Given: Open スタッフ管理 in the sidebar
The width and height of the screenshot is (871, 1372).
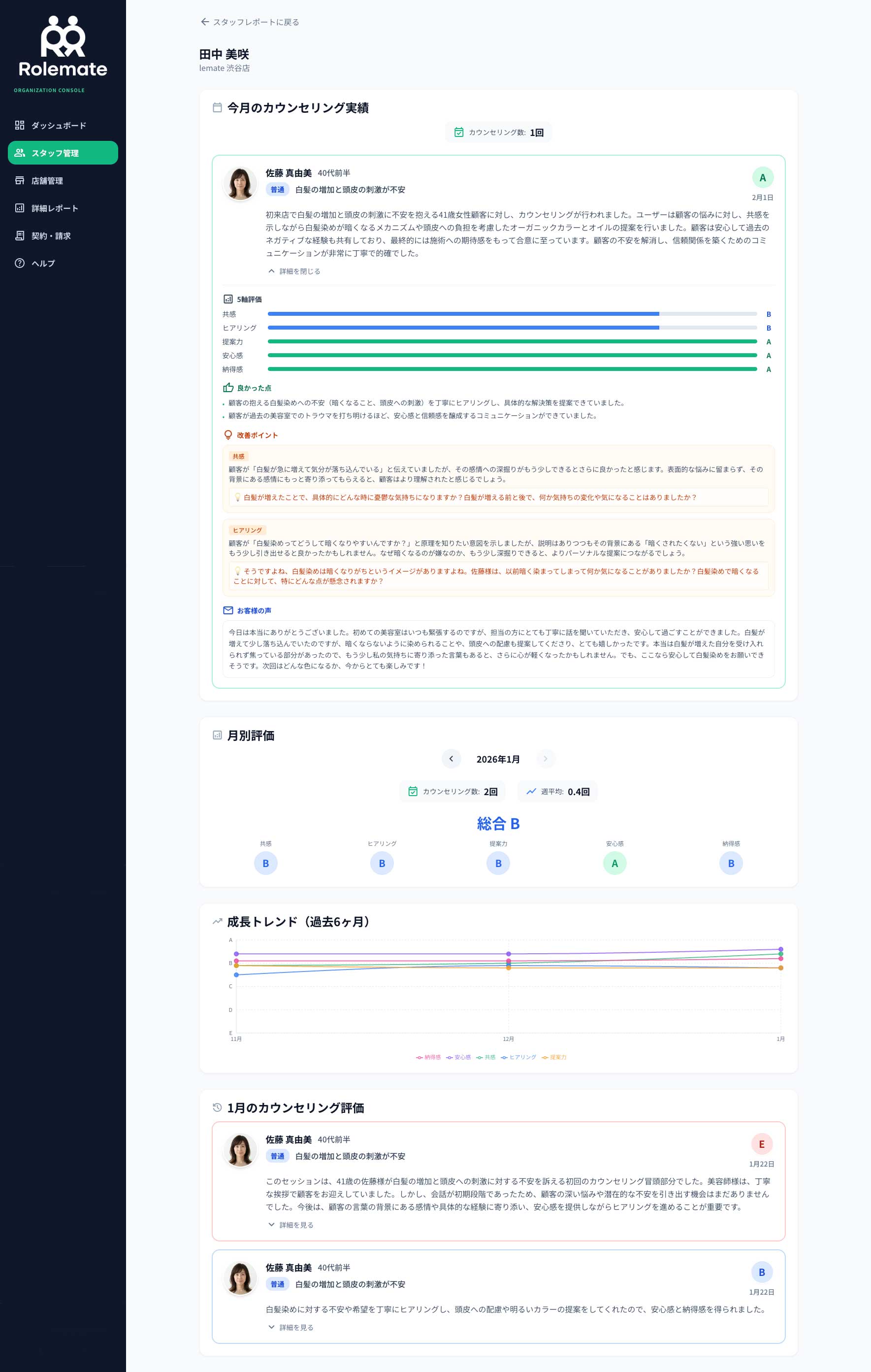Looking at the screenshot, I should coord(63,153).
